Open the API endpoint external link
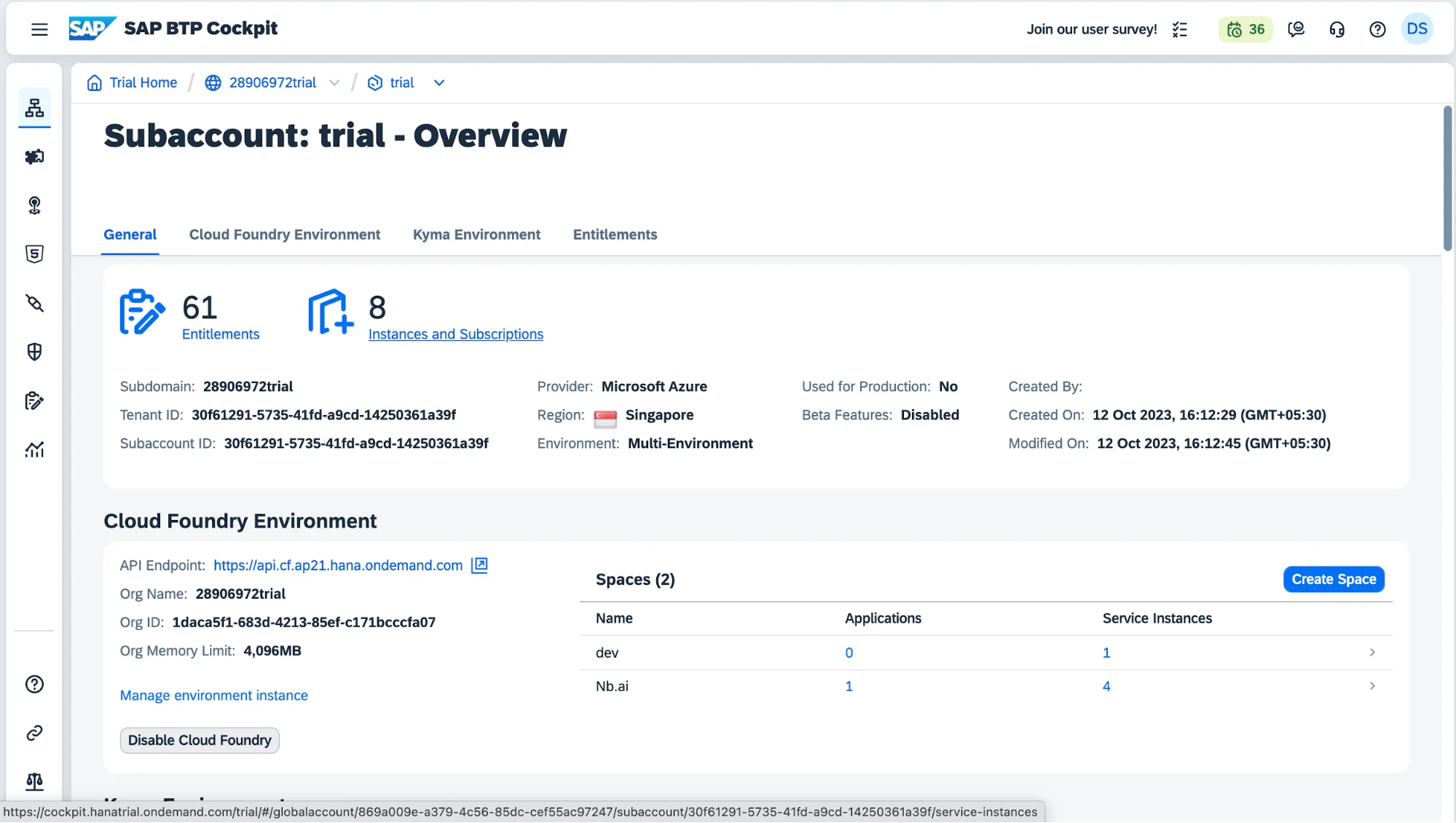Viewport: 1456px width, 823px height. click(x=480, y=566)
